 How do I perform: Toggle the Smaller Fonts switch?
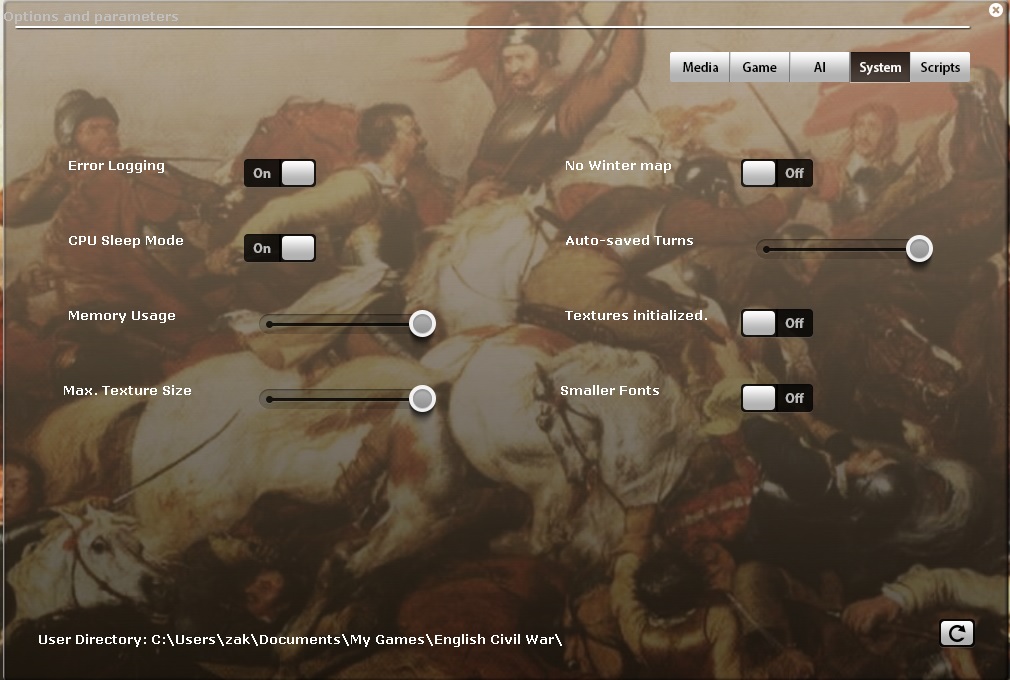(777, 398)
